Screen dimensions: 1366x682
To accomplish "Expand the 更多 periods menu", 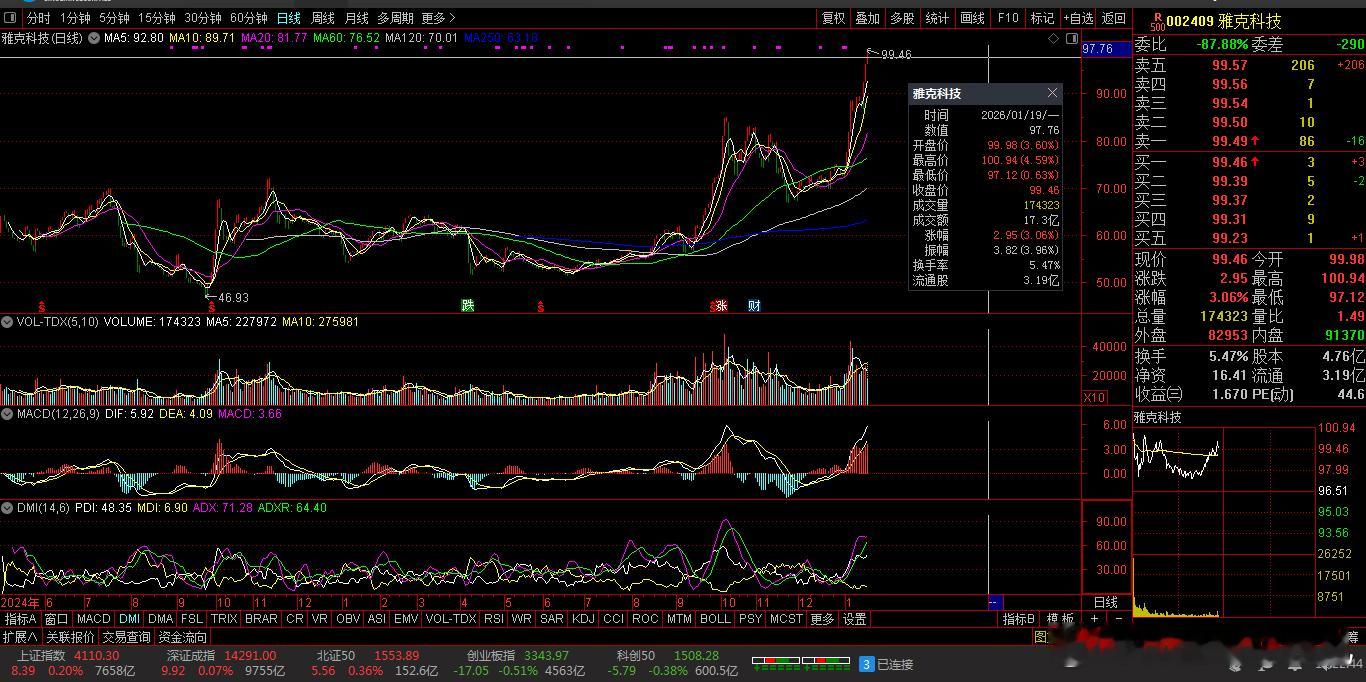I will (x=438, y=18).
